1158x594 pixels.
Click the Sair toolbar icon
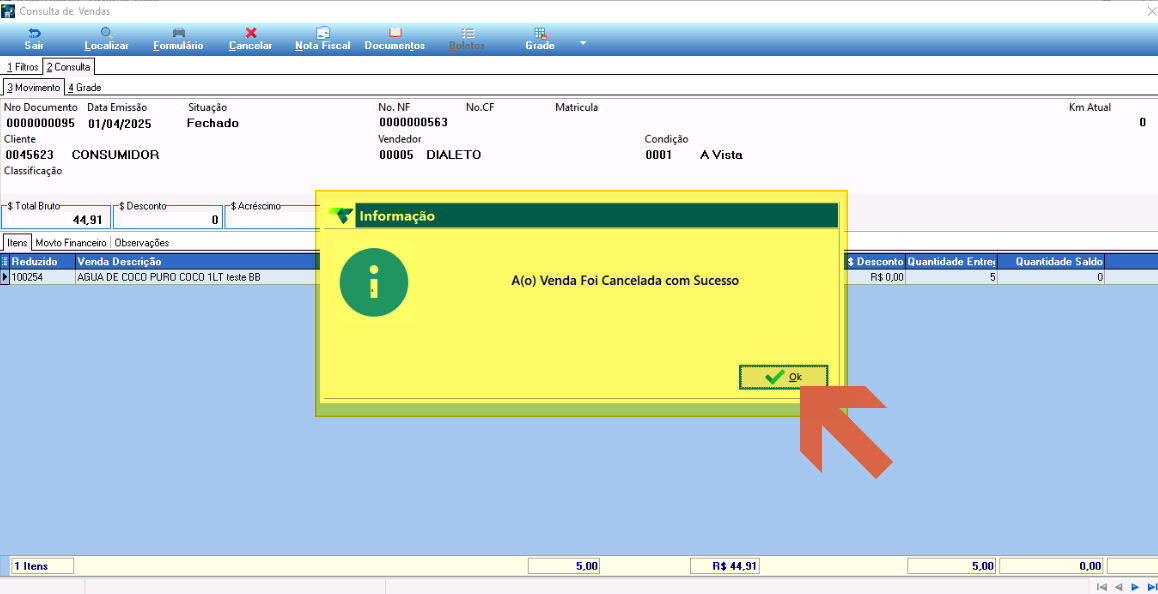pos(35,33)
